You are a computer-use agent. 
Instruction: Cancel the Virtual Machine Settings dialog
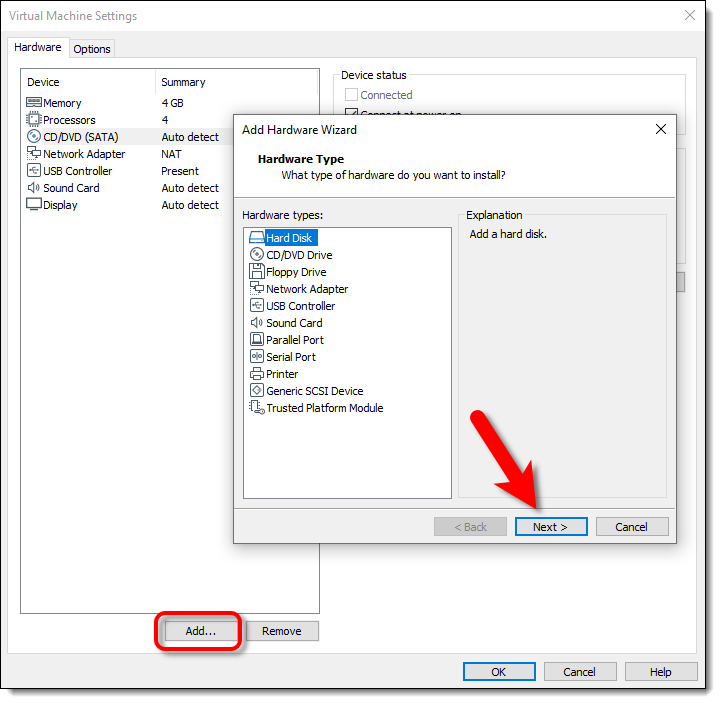580,672
